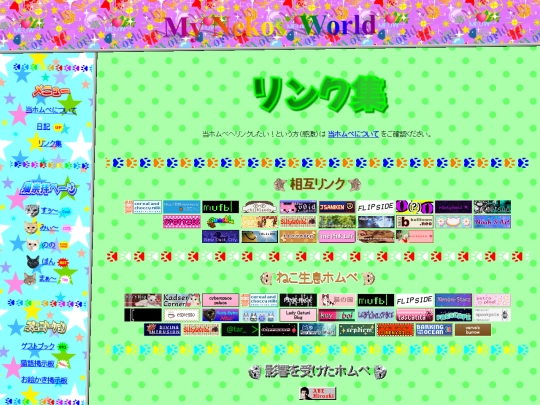This screenshot has width=540, height=405.
Task: Open the brown venus burrow banner
Action: click(x=473, y=330)
